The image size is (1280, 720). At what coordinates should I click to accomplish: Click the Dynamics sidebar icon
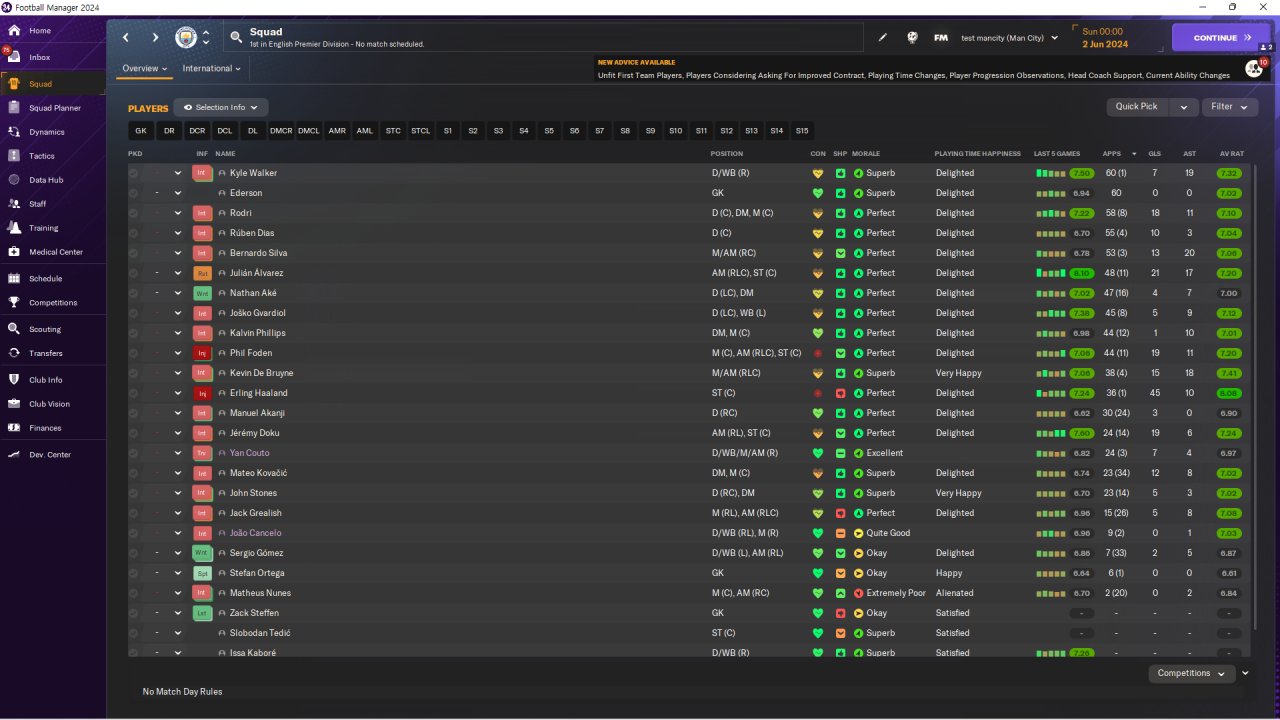point(14,132)
